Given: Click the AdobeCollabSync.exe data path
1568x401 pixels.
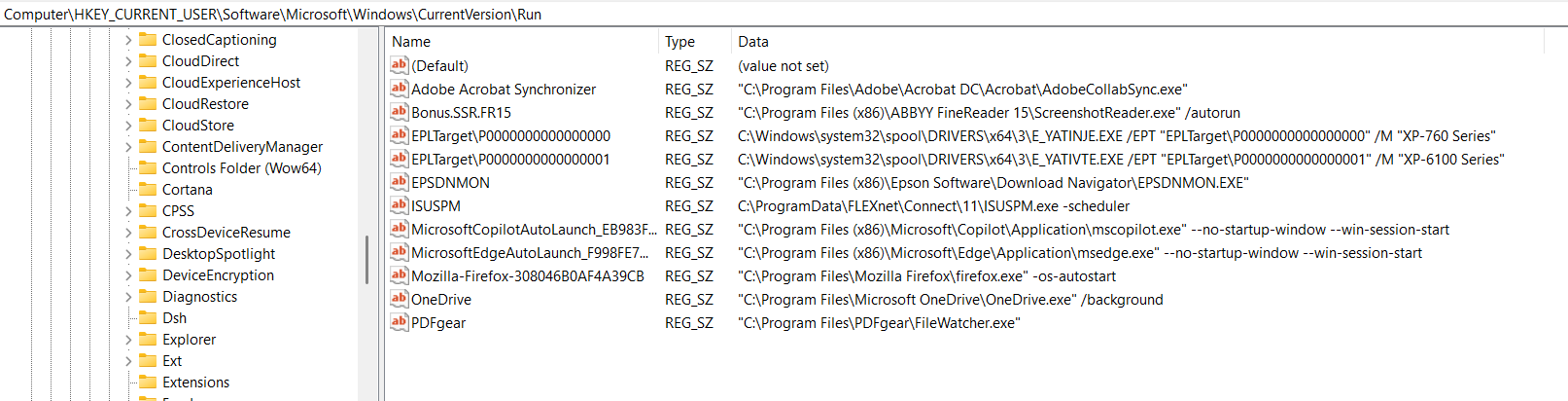Looking at the screenshot, I should (x=962, y=89).
